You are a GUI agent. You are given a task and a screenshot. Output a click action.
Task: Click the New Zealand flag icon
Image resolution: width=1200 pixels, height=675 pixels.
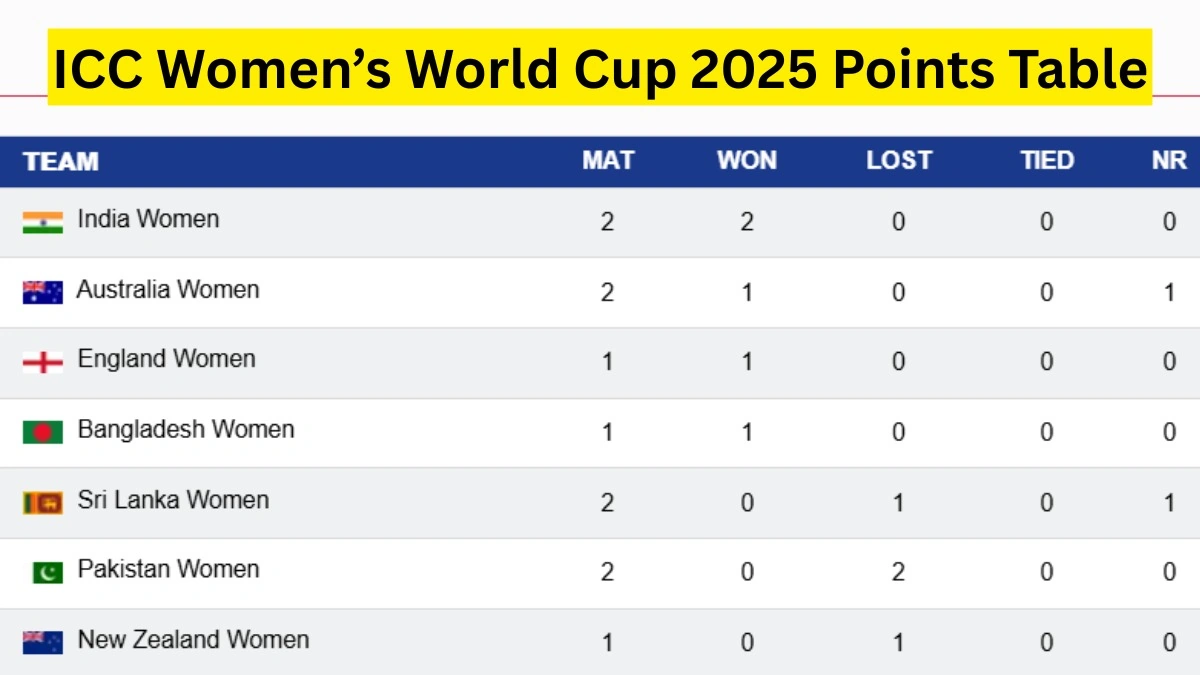[x=42, y=642]
